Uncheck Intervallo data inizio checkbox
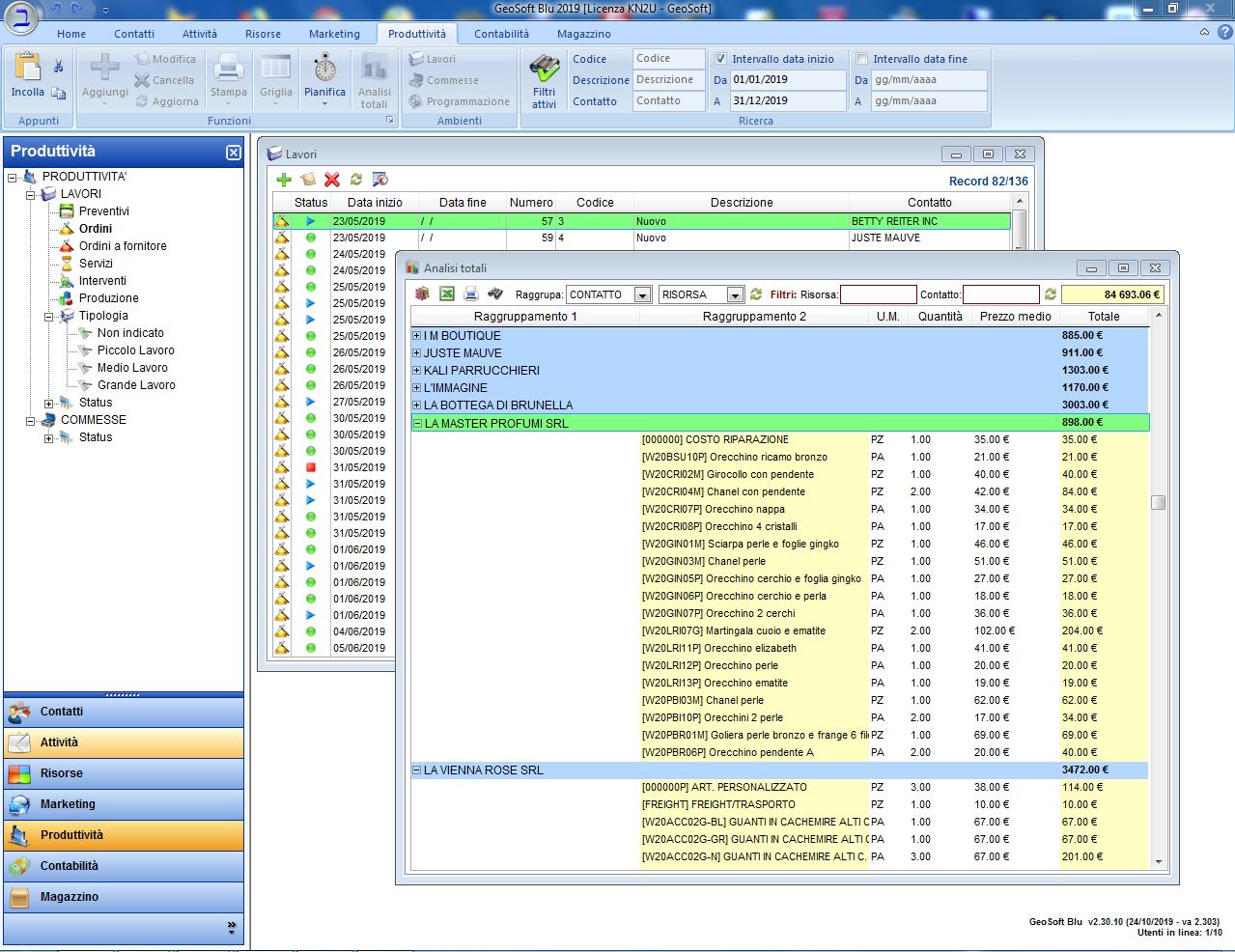Viewport: 1235px width, 952px height. coord(720,59)
